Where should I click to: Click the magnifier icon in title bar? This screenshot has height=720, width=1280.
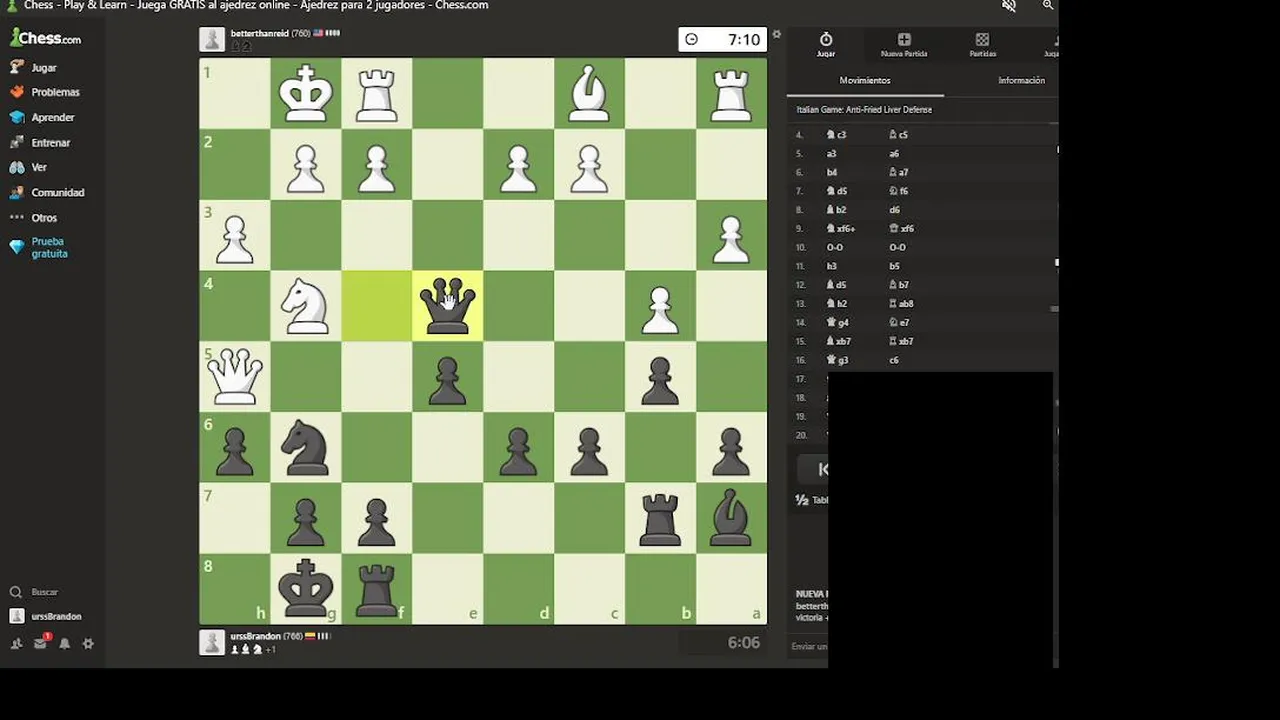tap(1048, 5)
